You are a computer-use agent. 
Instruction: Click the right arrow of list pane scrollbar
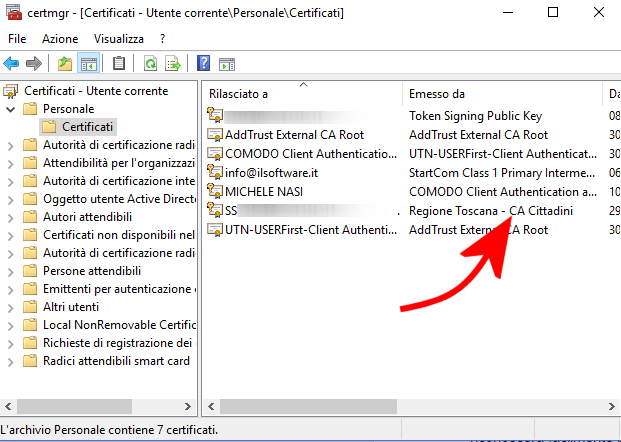pos(611,406)
